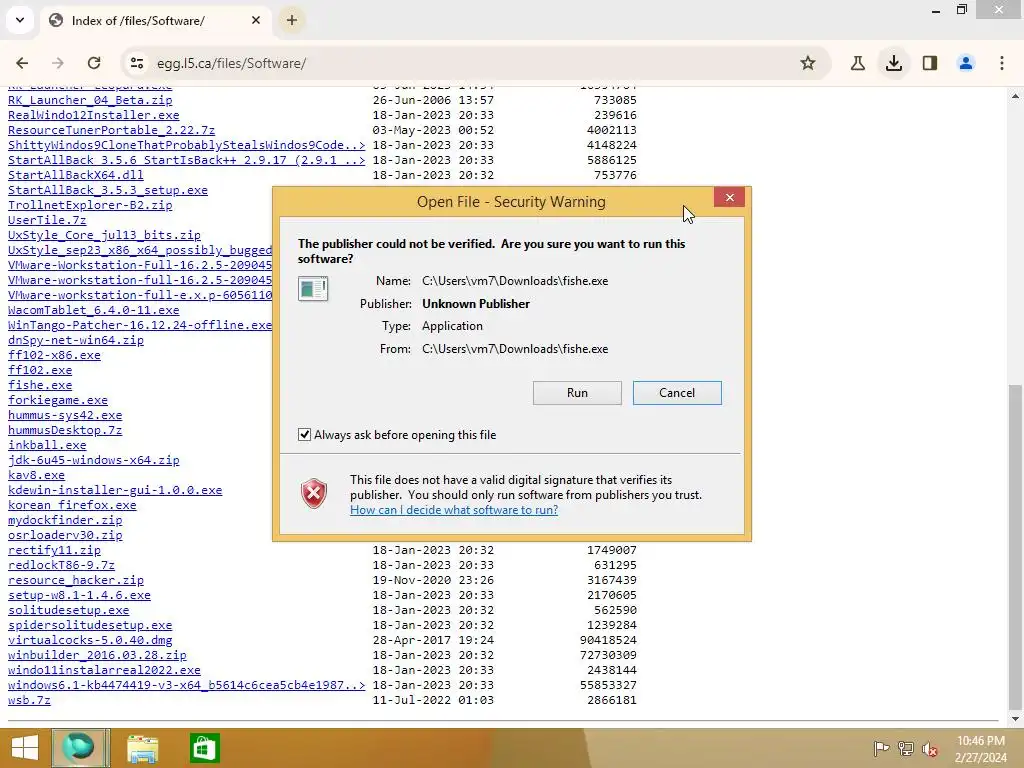Open the Windows Start button
The width and height of the screenshot is (1024, 768).
[25, 748]
